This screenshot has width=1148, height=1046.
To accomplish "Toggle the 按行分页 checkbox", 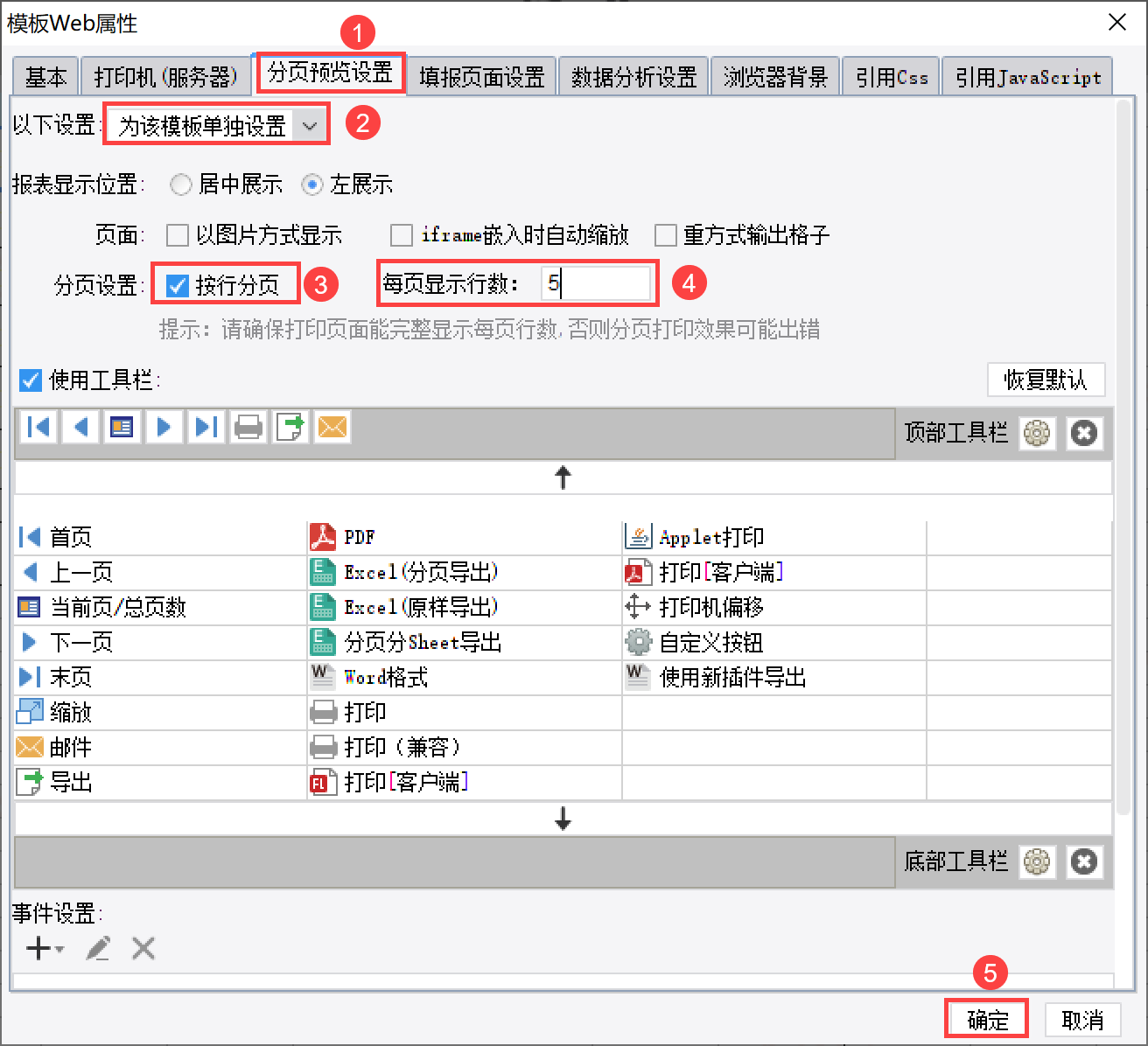I will coord(178,285).
